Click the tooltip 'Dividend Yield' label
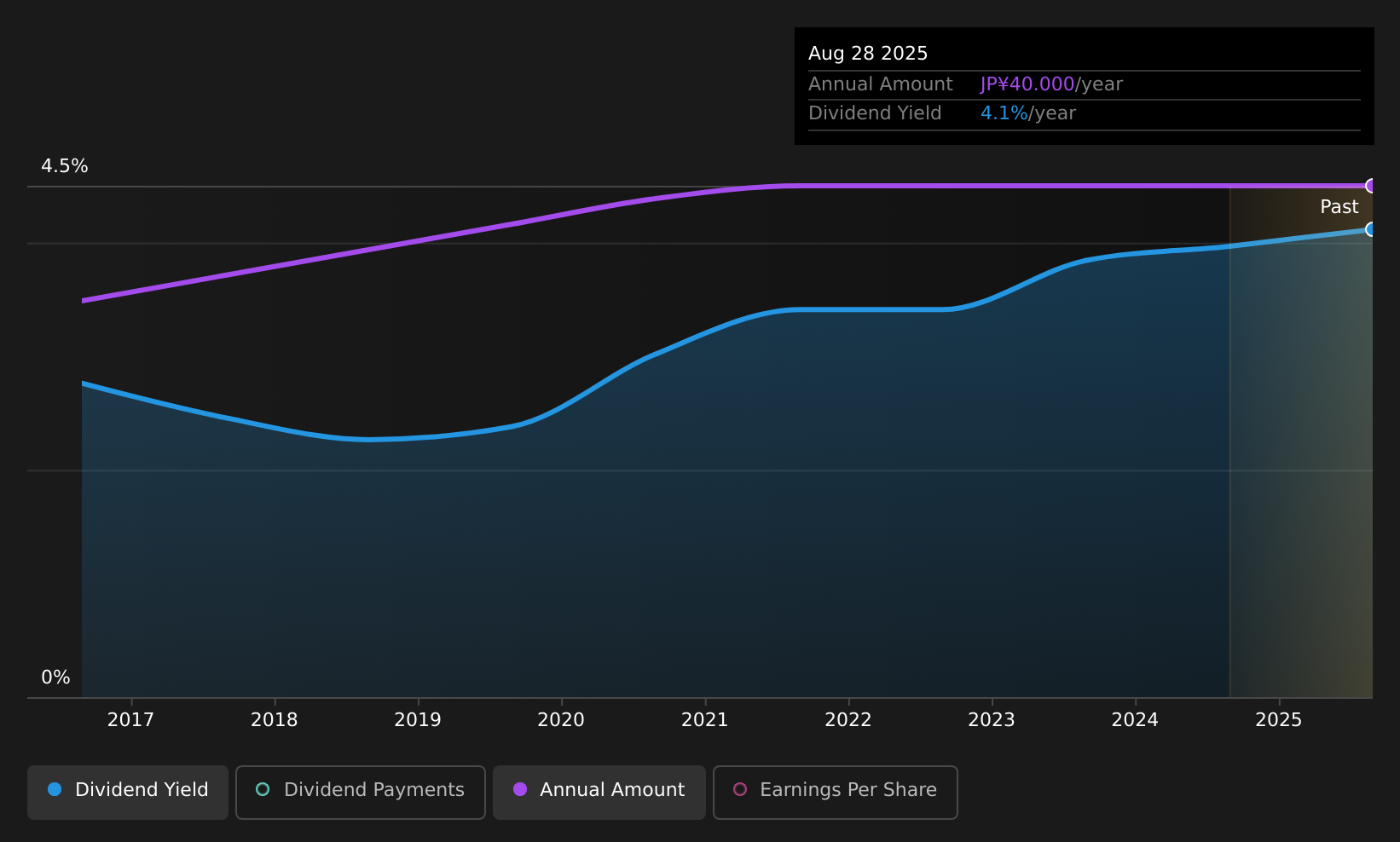This screenshot has width=1400, height=842. point(875,113)
